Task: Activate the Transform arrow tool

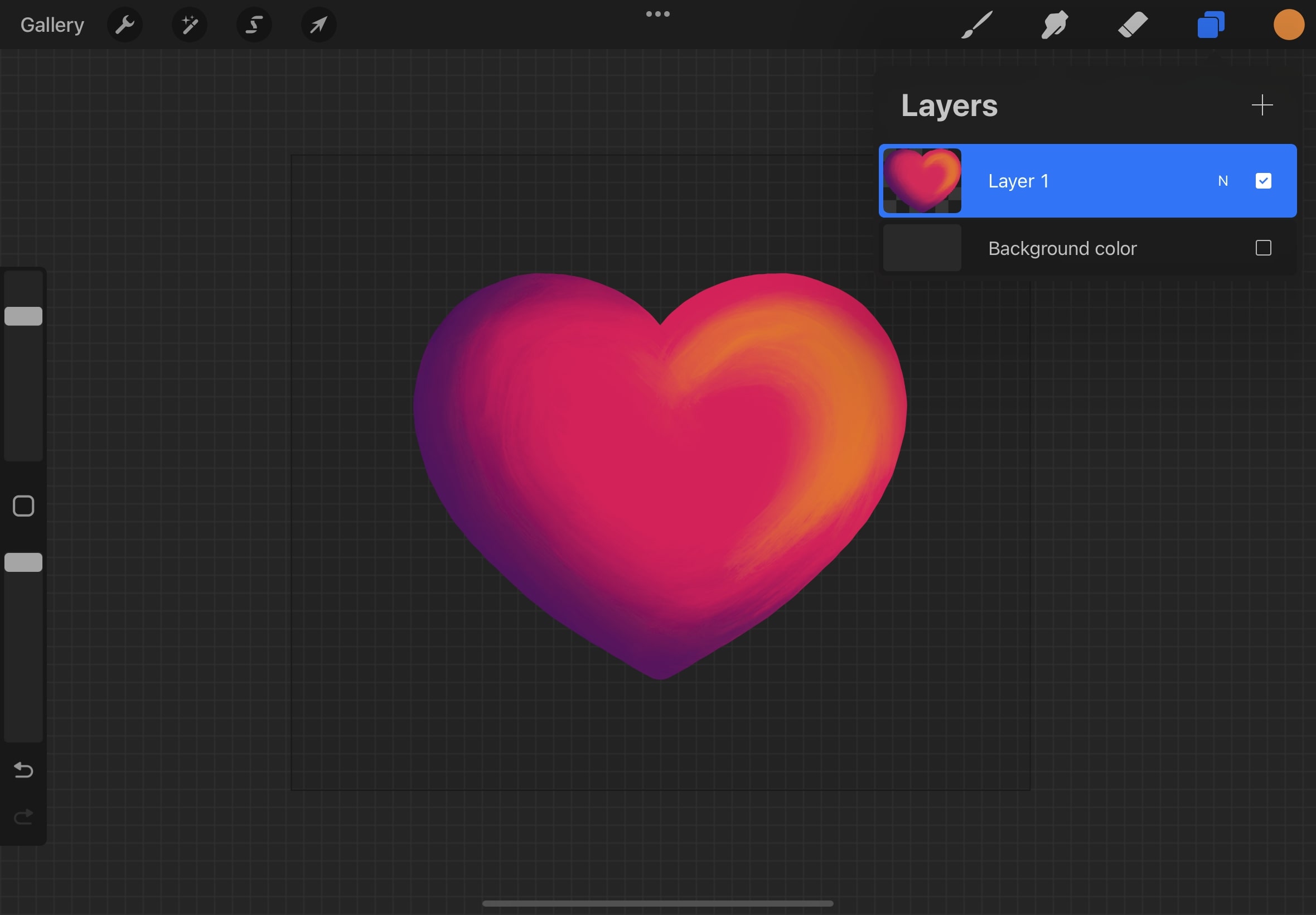Action: (318, 25)
